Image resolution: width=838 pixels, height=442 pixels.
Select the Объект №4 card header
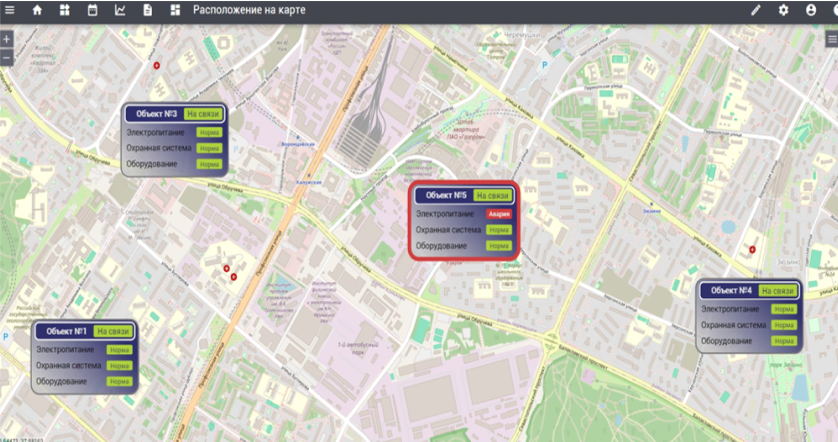point(749,291)
